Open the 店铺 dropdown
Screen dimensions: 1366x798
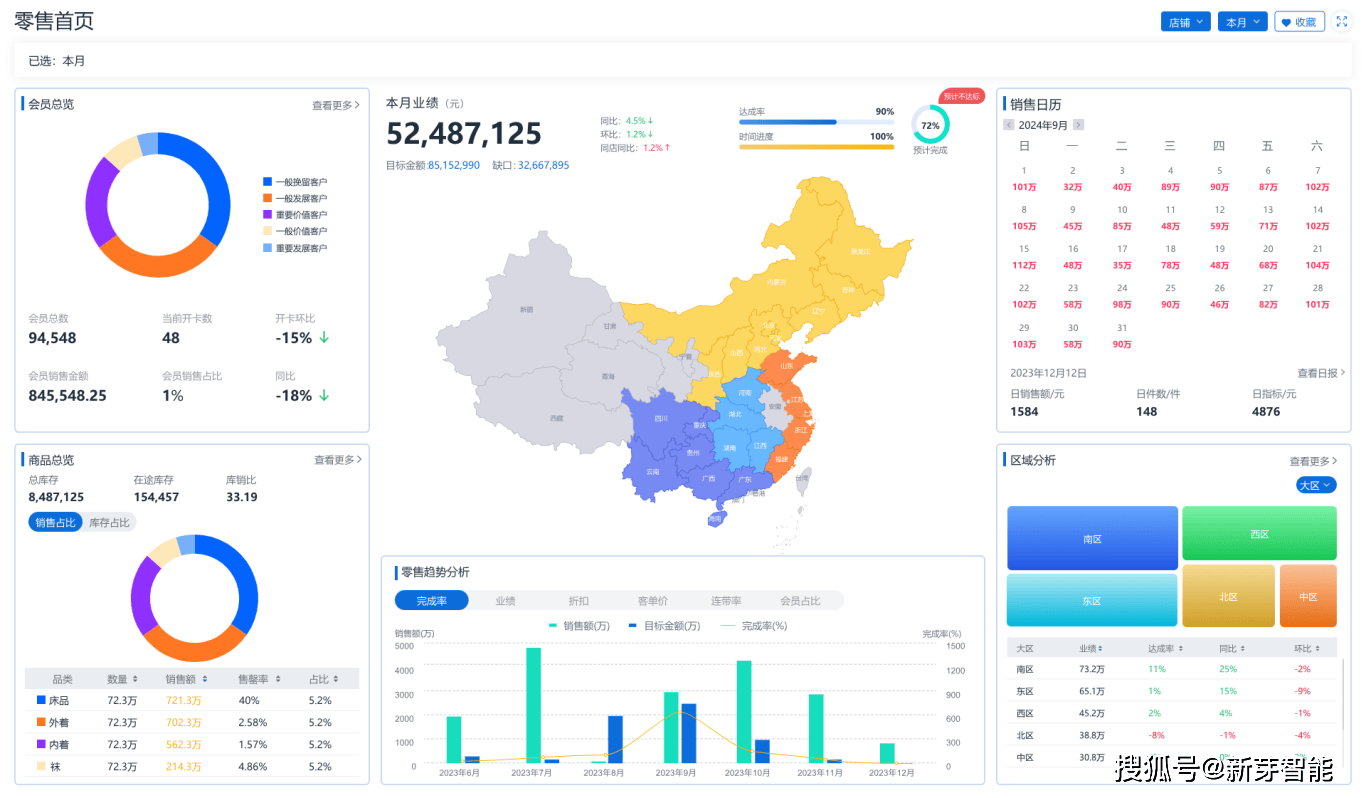(x=1186, y=22)
